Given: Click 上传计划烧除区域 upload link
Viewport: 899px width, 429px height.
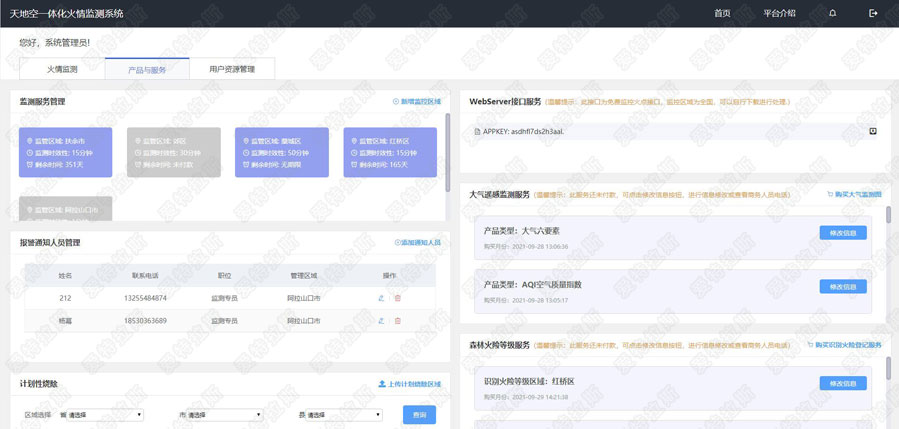Looking at the screenshot, I should pyautogui.click(x=409, y=384).
